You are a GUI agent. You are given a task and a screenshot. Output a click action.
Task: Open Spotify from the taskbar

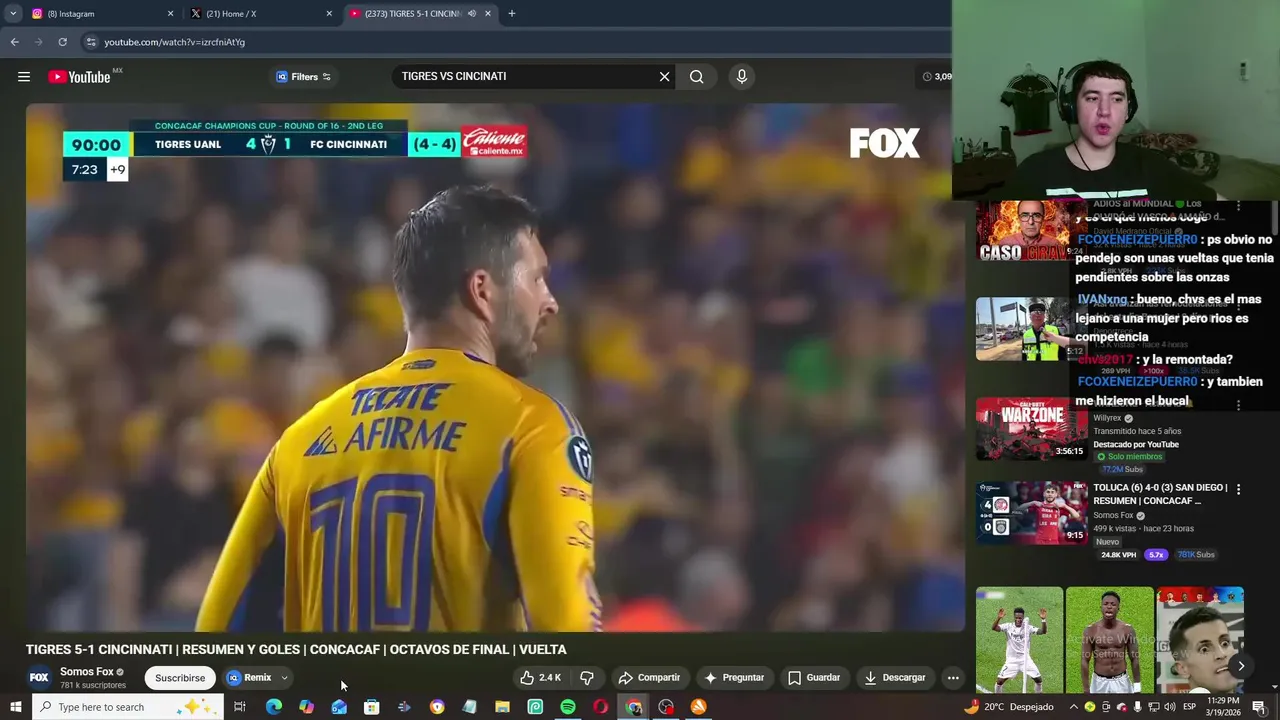tap(568, 707)
